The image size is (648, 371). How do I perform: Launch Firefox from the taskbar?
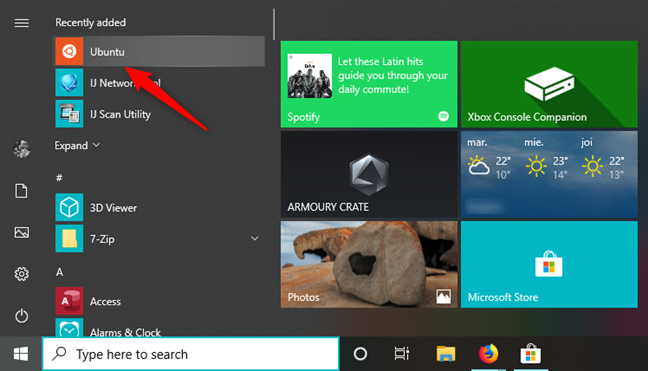[x=488, y=354]
